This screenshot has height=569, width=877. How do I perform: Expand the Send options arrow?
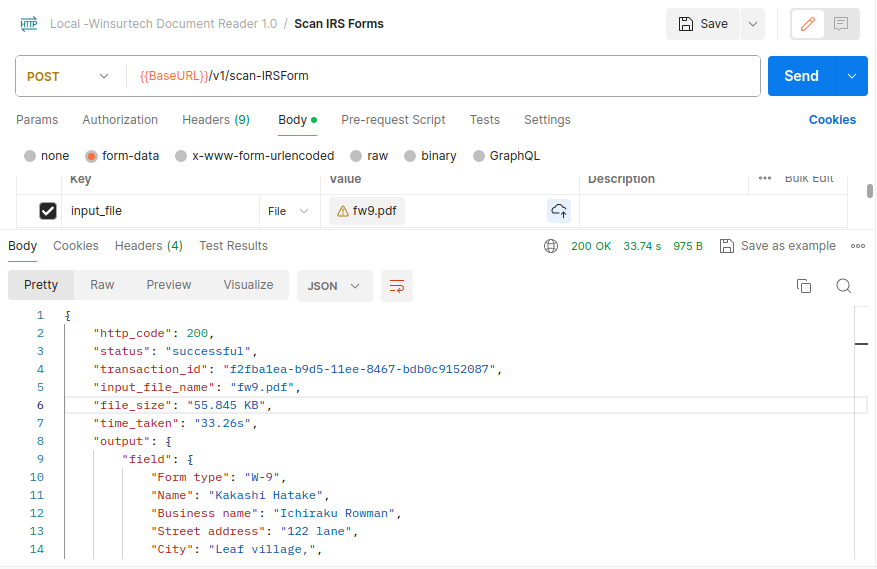852,76
